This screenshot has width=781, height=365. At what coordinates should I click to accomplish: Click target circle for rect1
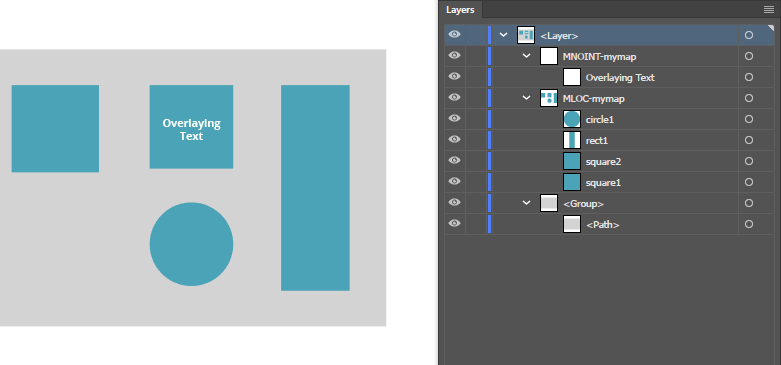[749, 140]
